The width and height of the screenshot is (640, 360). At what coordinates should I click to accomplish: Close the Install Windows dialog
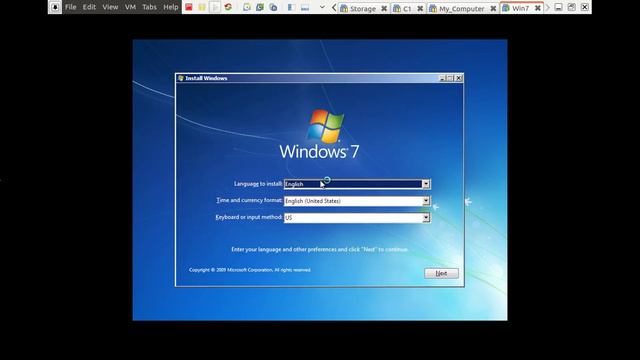coord(459,78)
